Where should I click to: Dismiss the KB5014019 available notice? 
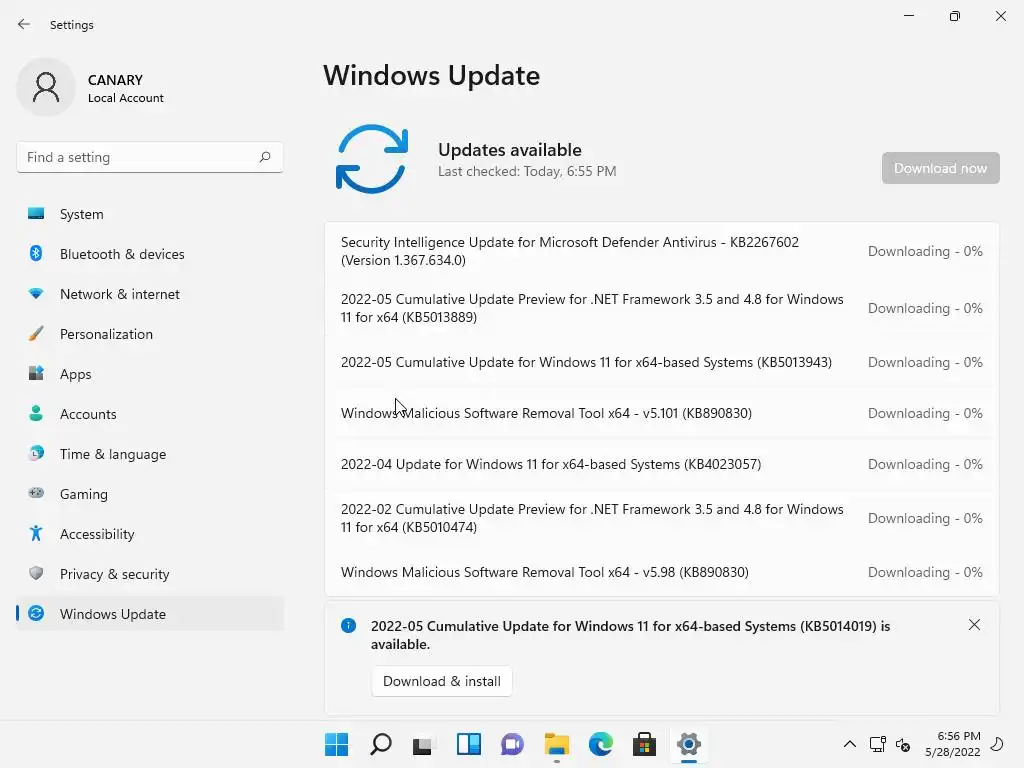pos(974,625)
